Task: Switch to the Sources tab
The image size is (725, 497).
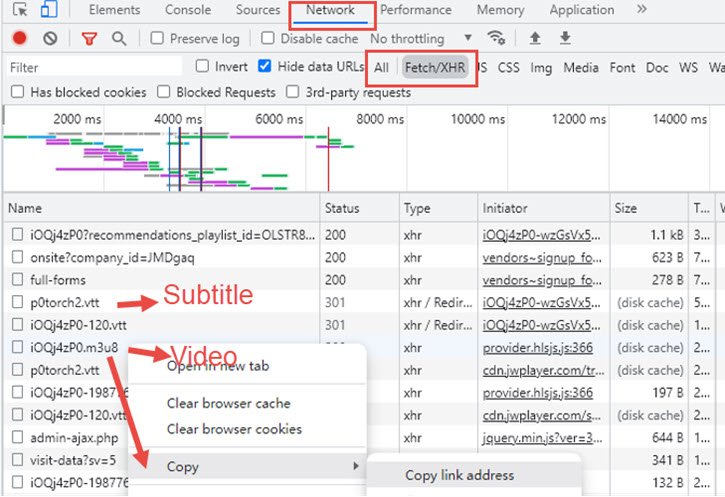Action: tap(258, 10)
